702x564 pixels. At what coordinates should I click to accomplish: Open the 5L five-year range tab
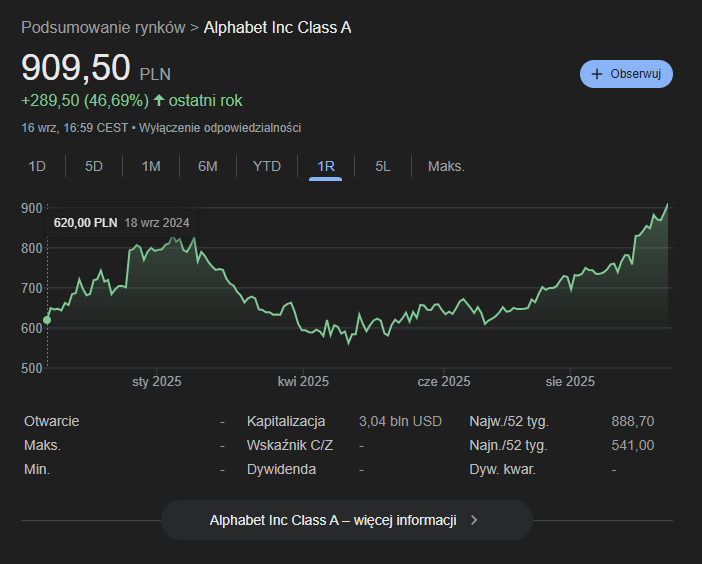[383, 166]
